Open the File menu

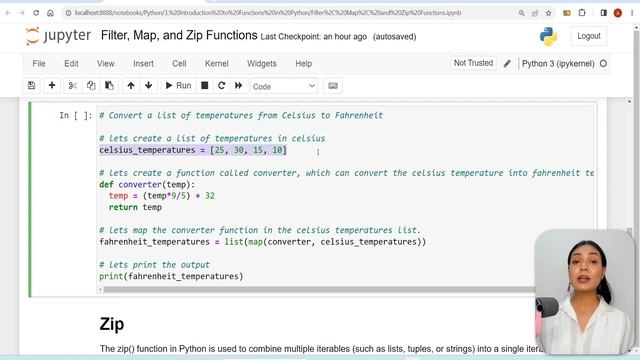[39, 64]
